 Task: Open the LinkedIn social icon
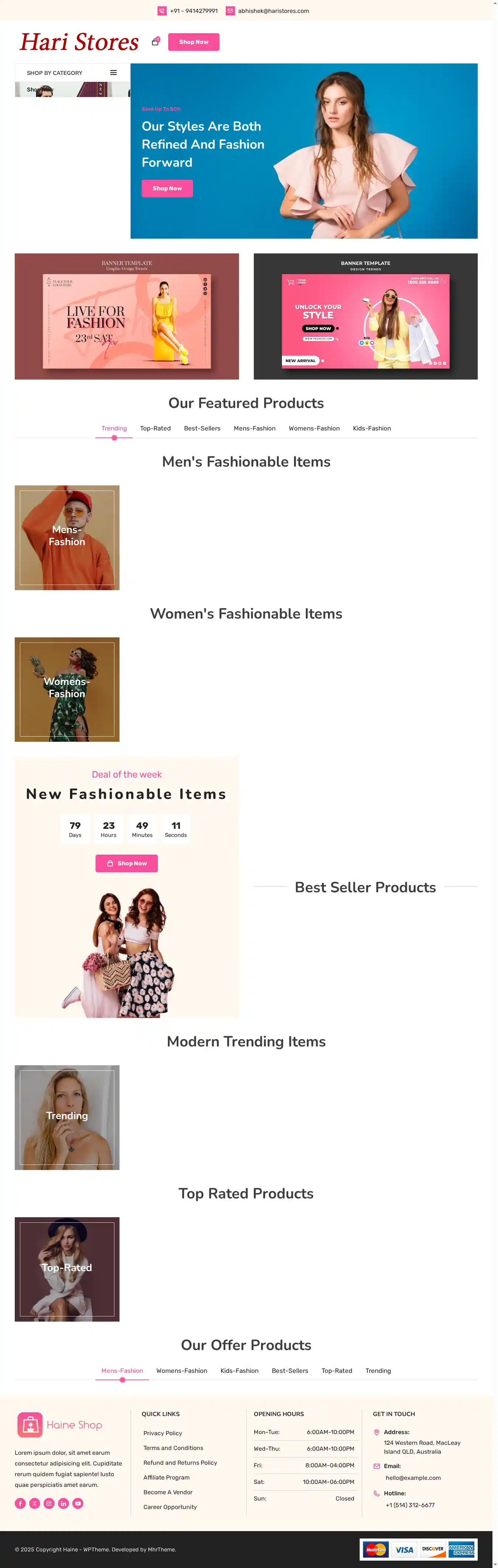(63, 1503)
